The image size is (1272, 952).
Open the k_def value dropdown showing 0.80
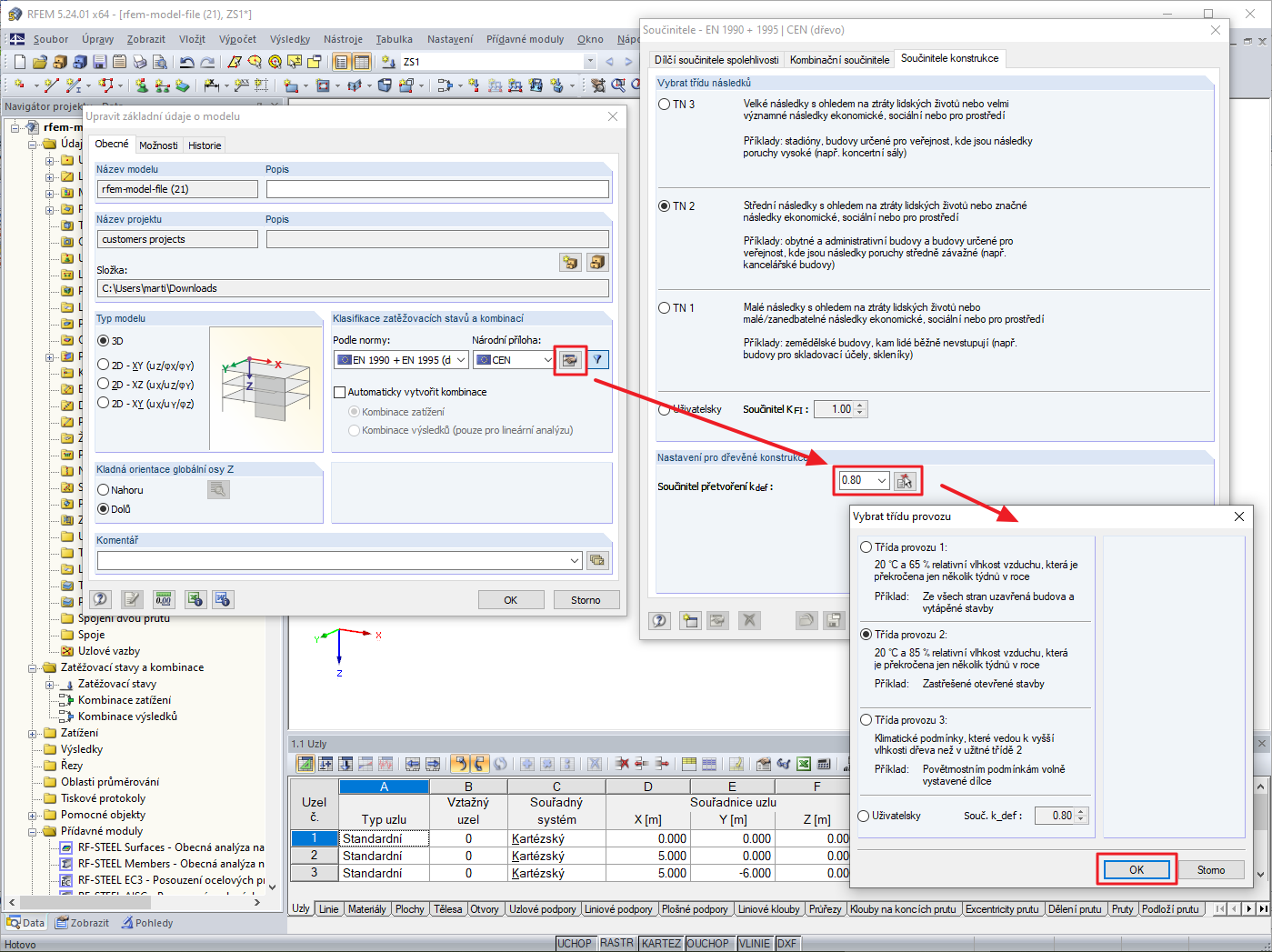[864, 480]
